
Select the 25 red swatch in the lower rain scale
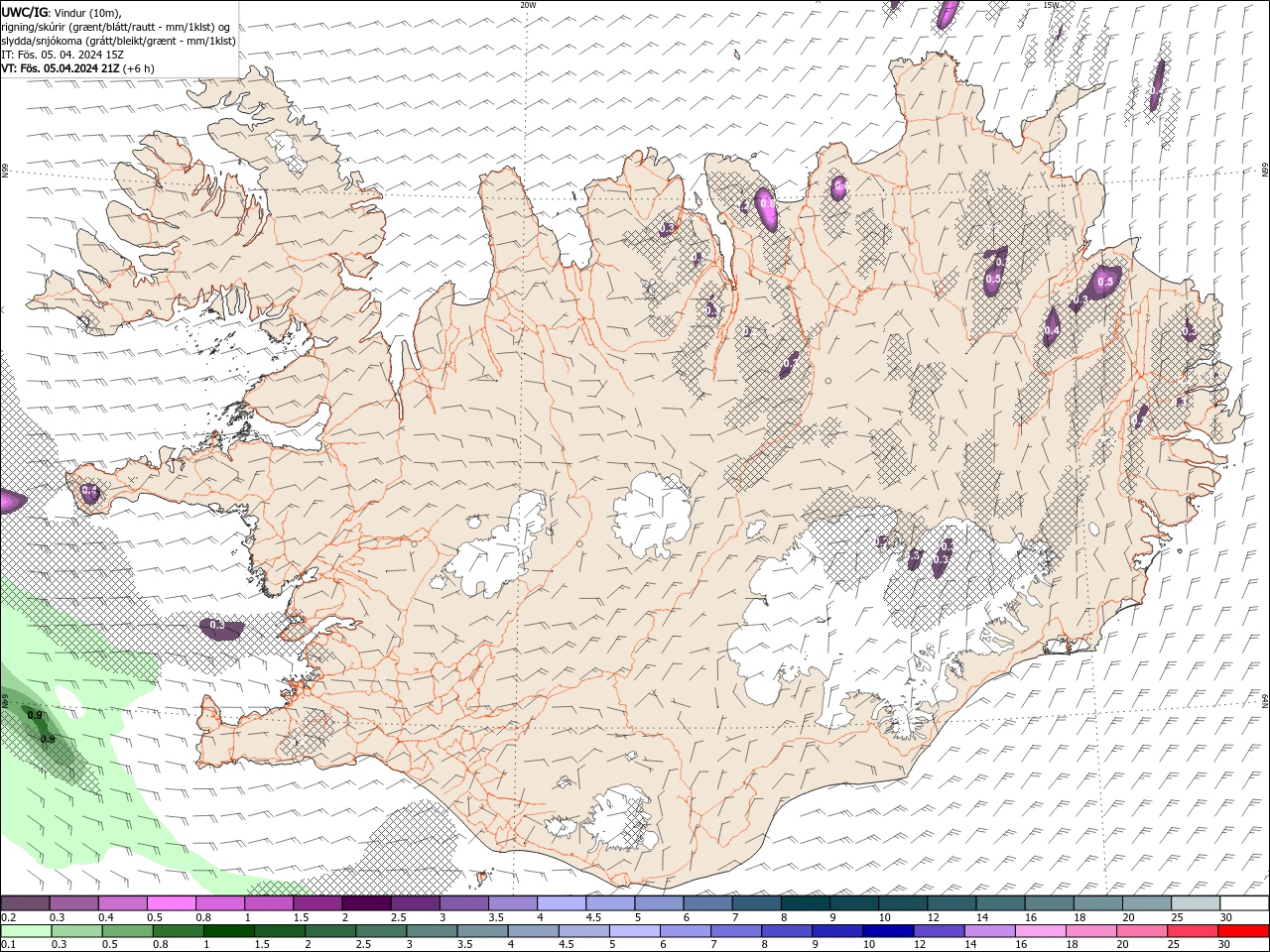1192,931
